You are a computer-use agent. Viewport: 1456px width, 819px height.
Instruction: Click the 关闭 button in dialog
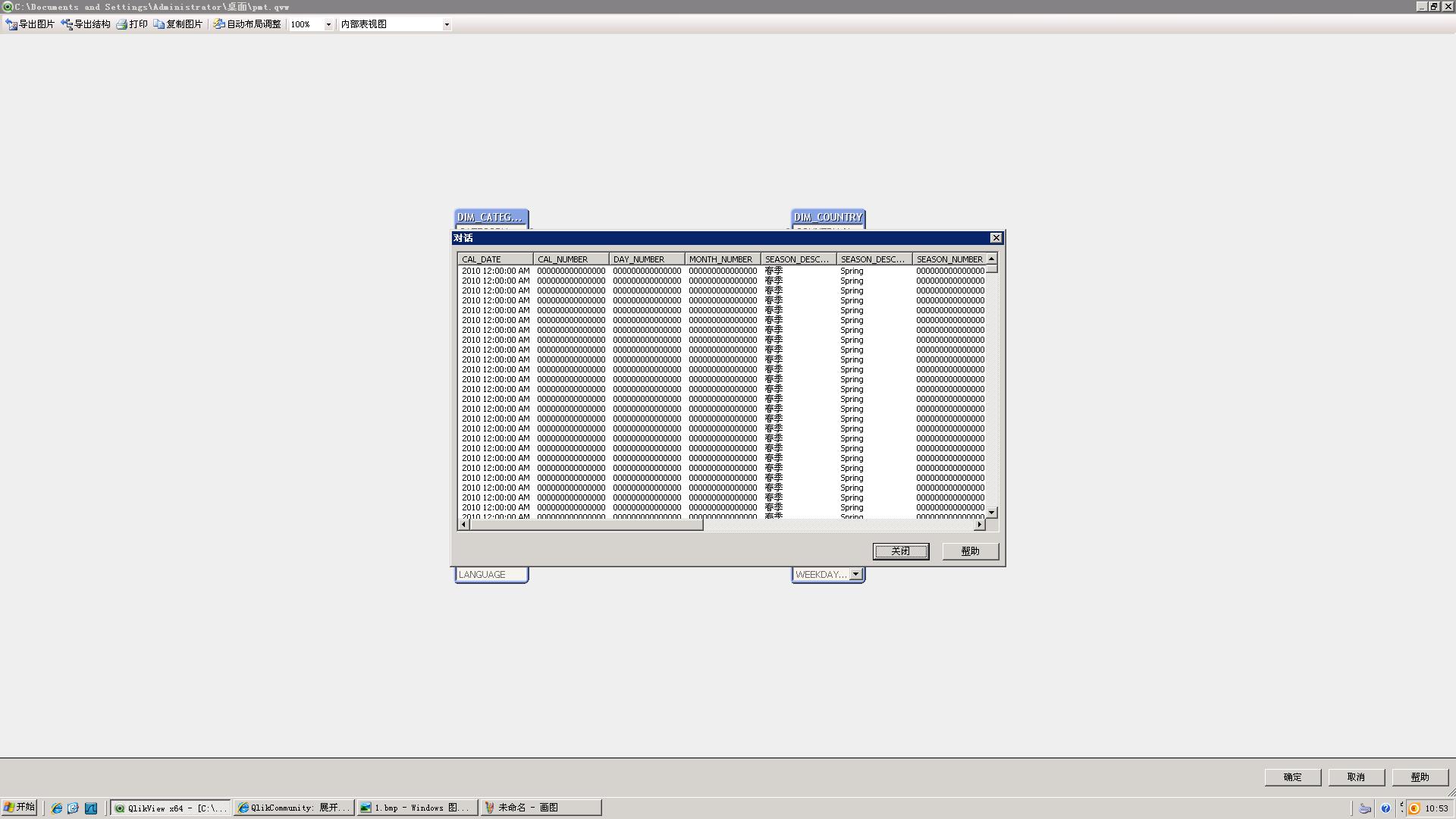901,551
